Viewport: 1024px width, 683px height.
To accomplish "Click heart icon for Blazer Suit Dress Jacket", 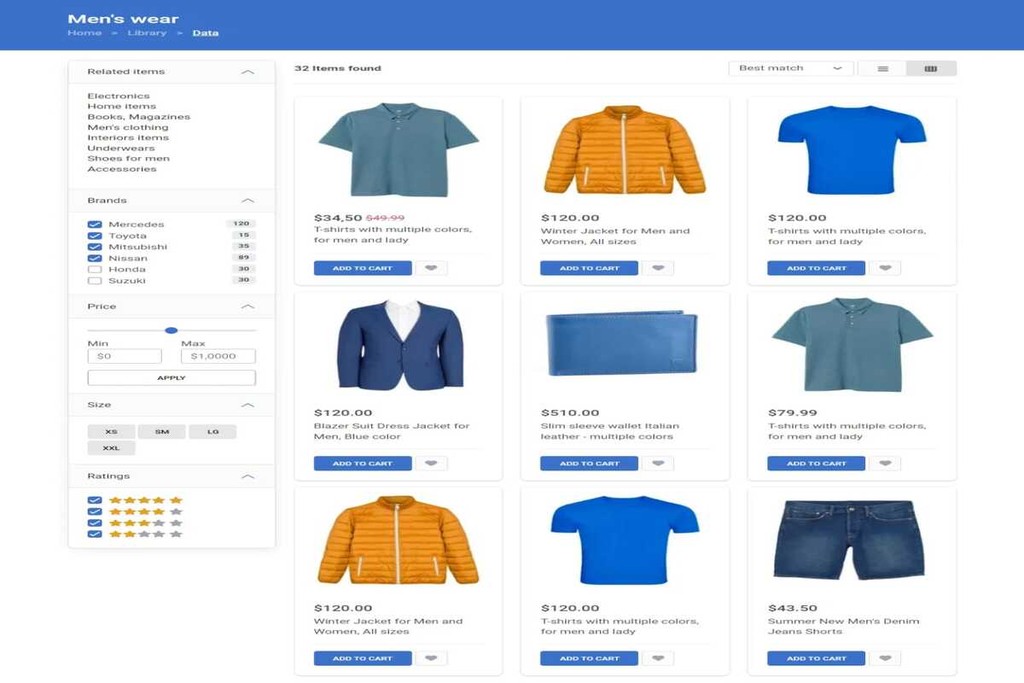I will coord(431,463).
